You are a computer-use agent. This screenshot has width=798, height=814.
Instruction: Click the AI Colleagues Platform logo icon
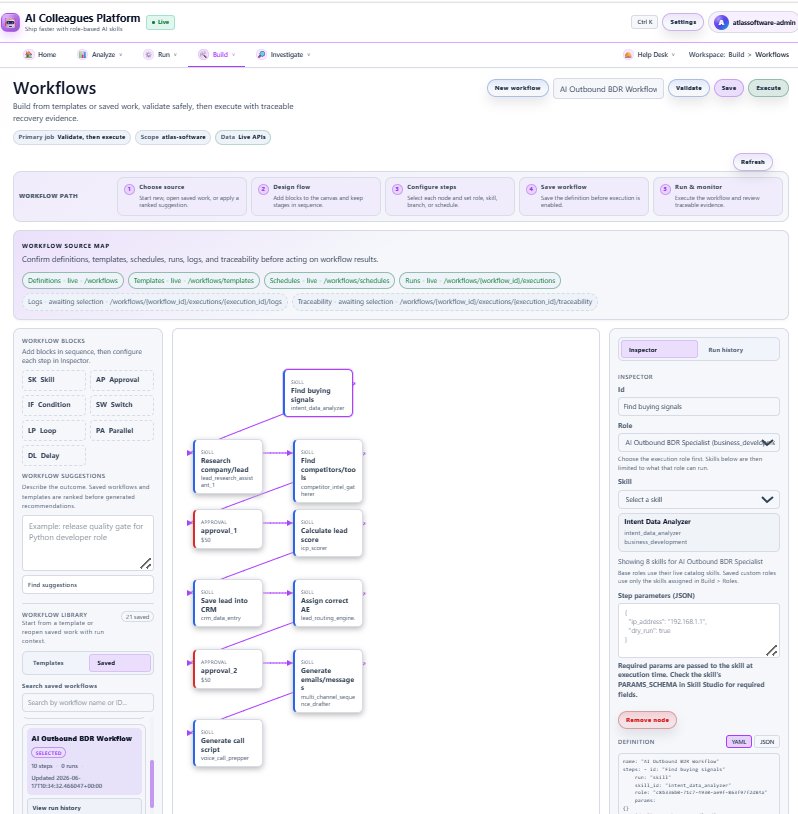[x=10, y=22]
